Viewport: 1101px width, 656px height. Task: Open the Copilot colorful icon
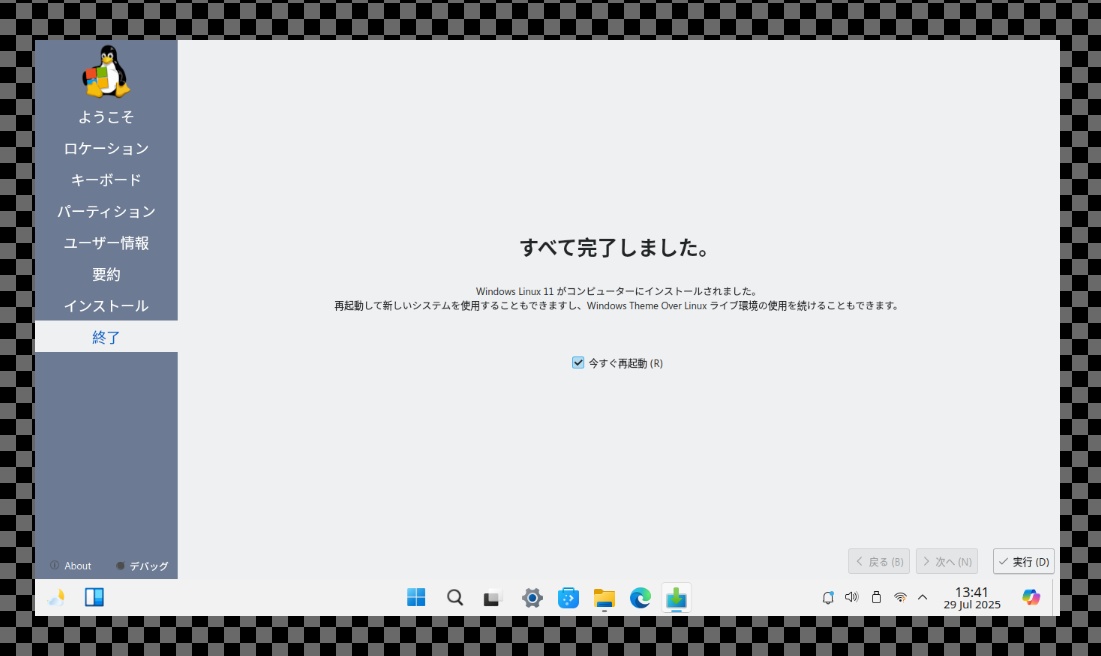(1031, 598)
